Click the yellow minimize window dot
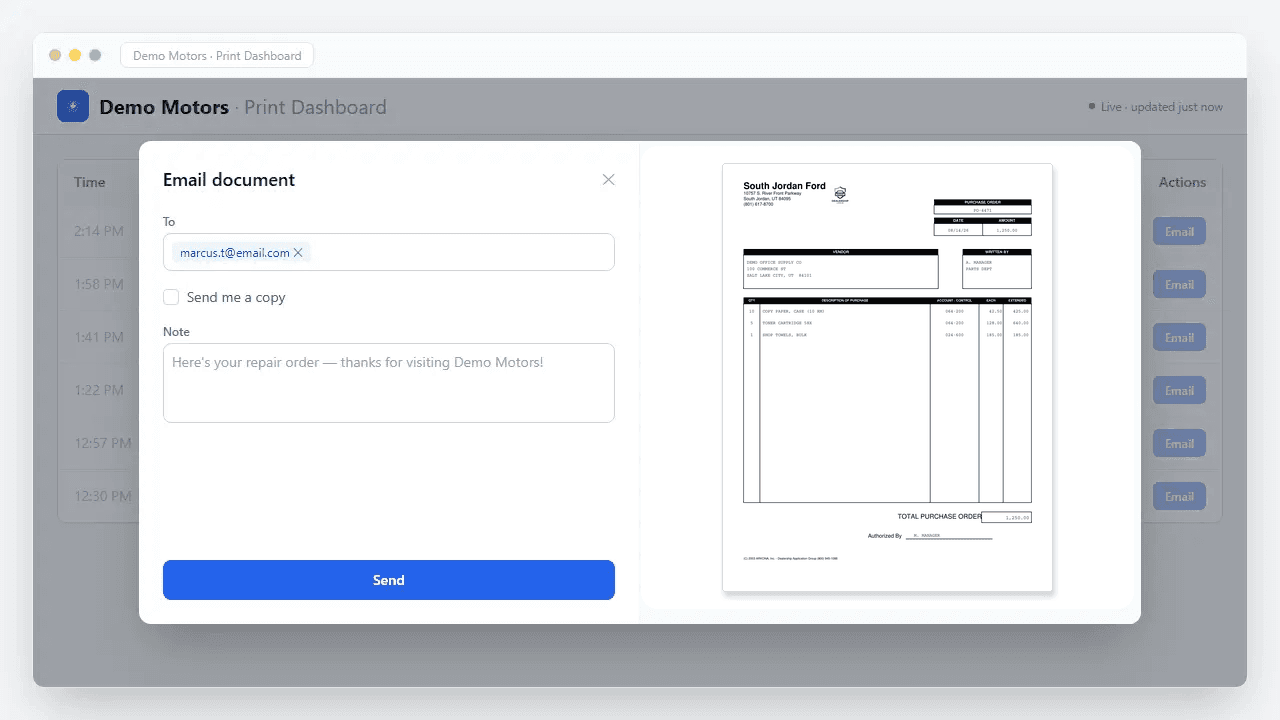1280x720 pixels. (75, 55)
